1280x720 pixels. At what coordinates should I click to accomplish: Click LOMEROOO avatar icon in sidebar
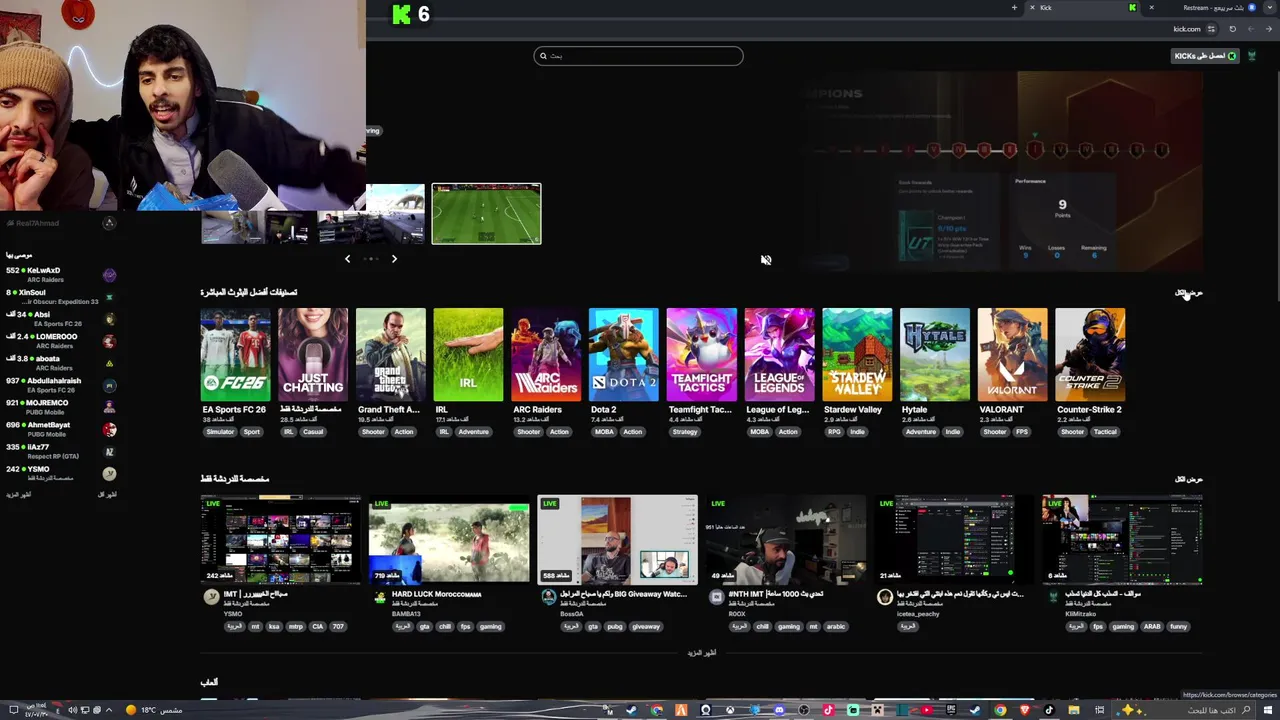109,341
